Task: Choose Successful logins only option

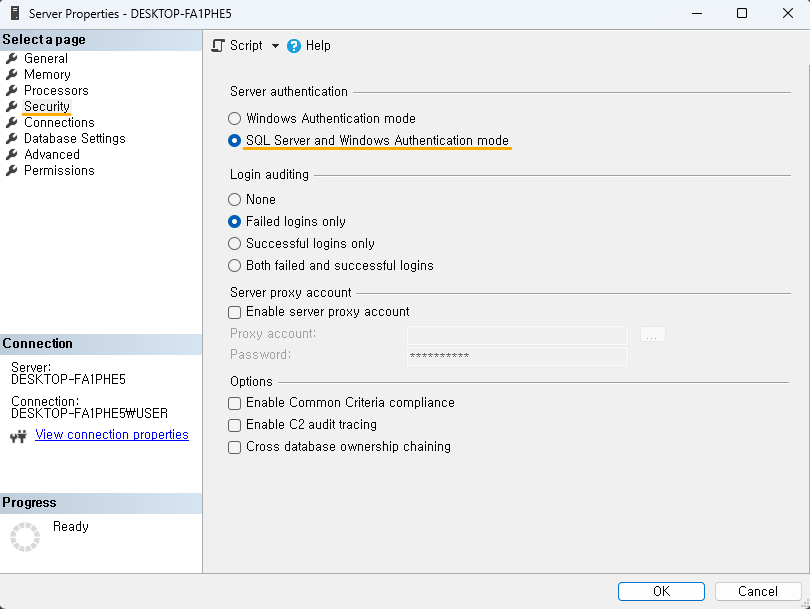Action: (235, 243)
